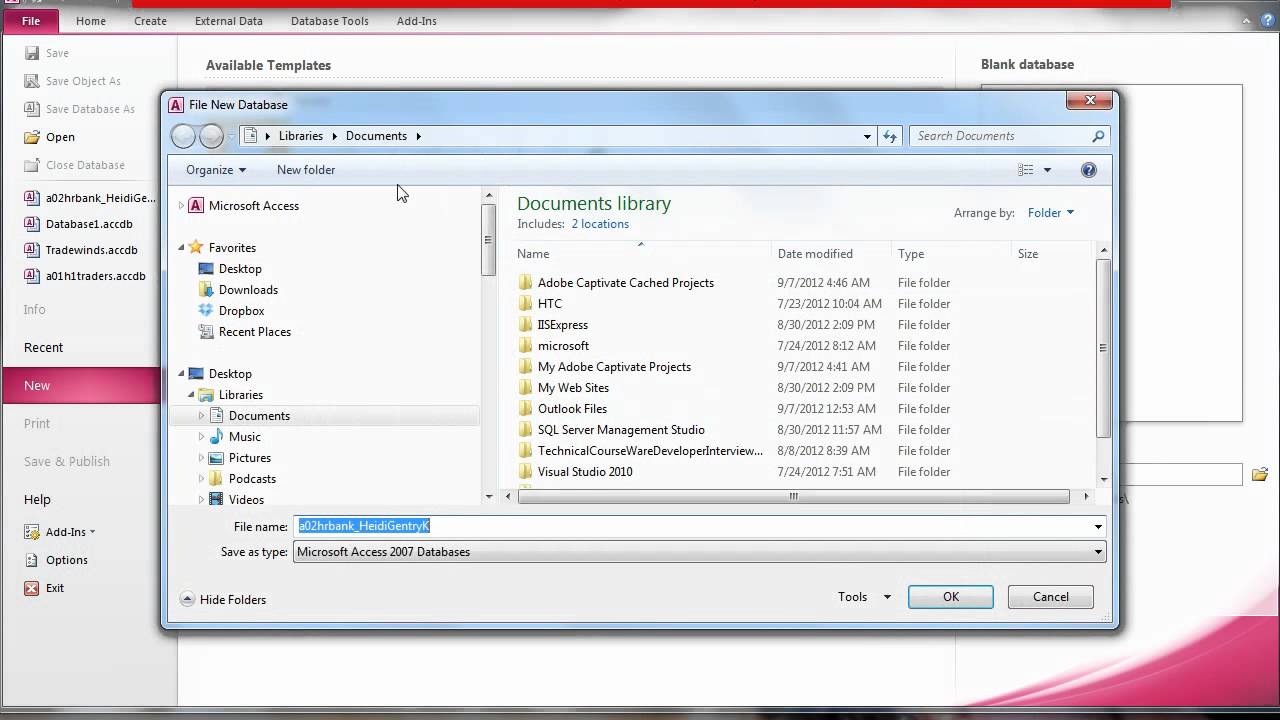The width and height of the screenshot is (1280, 720).
Task: Open the view options dropdown arrow
Action: 1047,170
